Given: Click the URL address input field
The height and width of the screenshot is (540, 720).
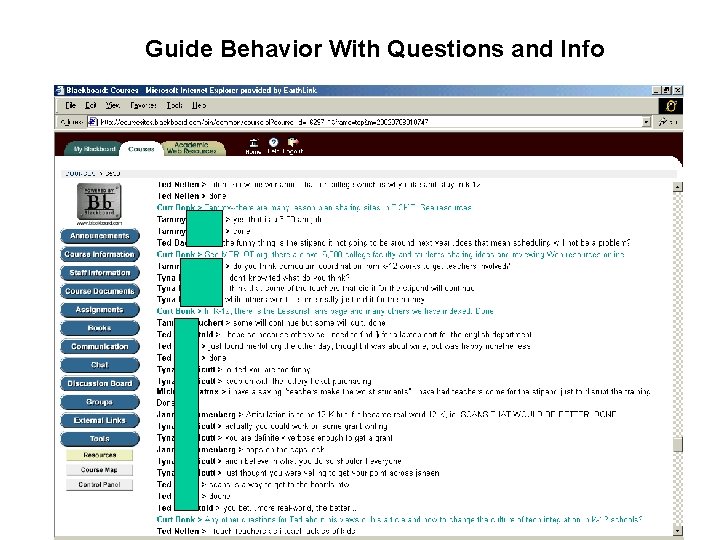Looking at the screenshot, I should 371,122.
